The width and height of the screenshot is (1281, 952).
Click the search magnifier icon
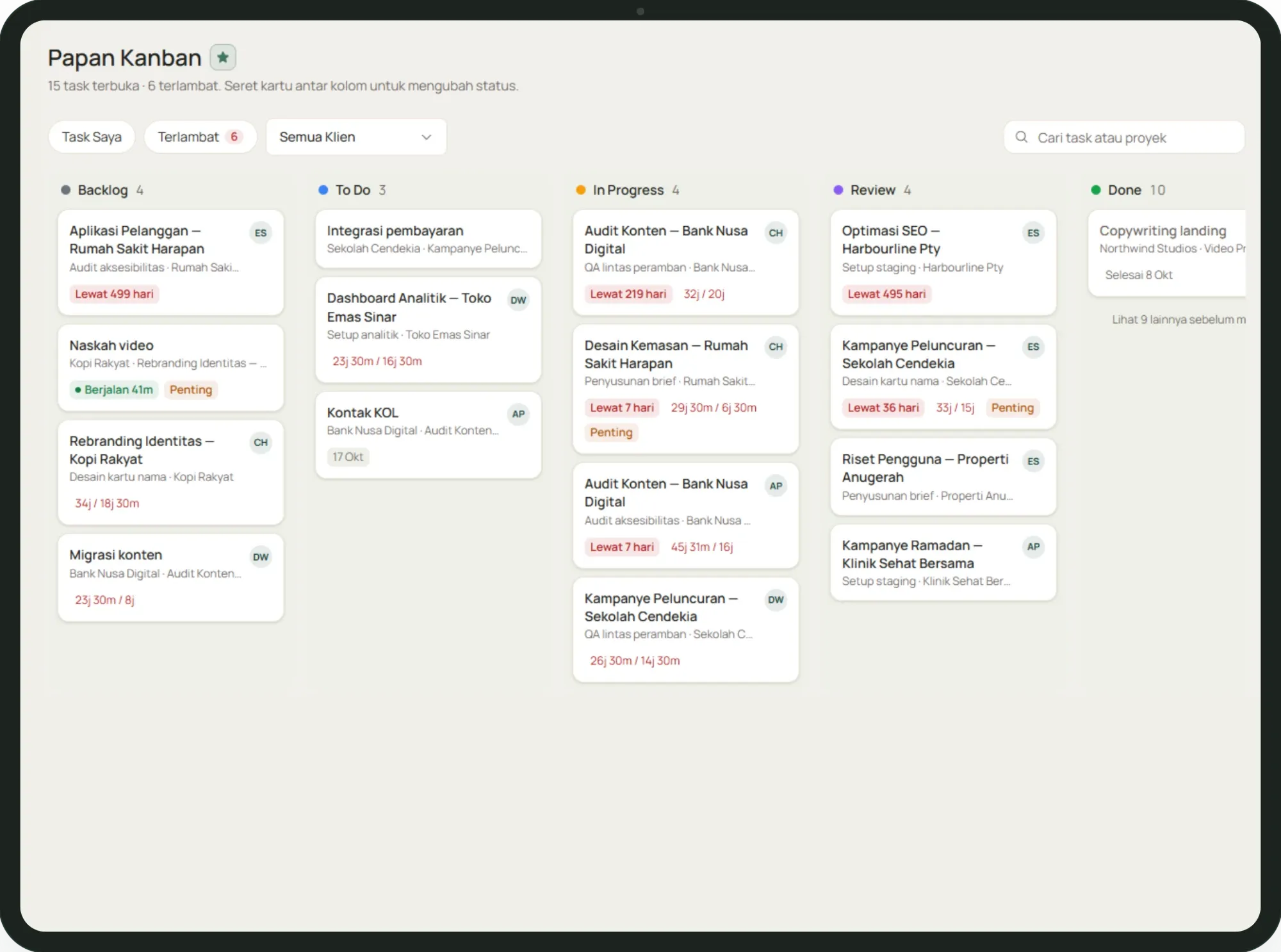[x=1022, y=137]
